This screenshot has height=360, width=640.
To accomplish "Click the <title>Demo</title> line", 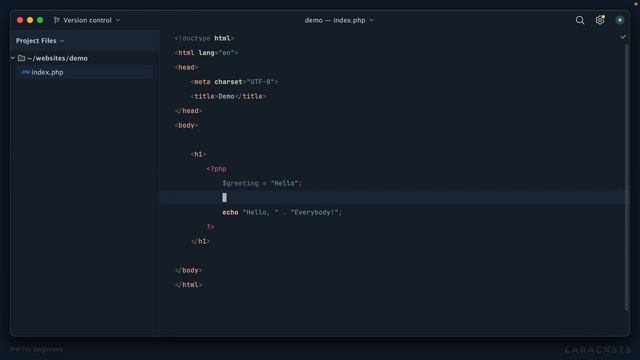I will tap(228, 96).
